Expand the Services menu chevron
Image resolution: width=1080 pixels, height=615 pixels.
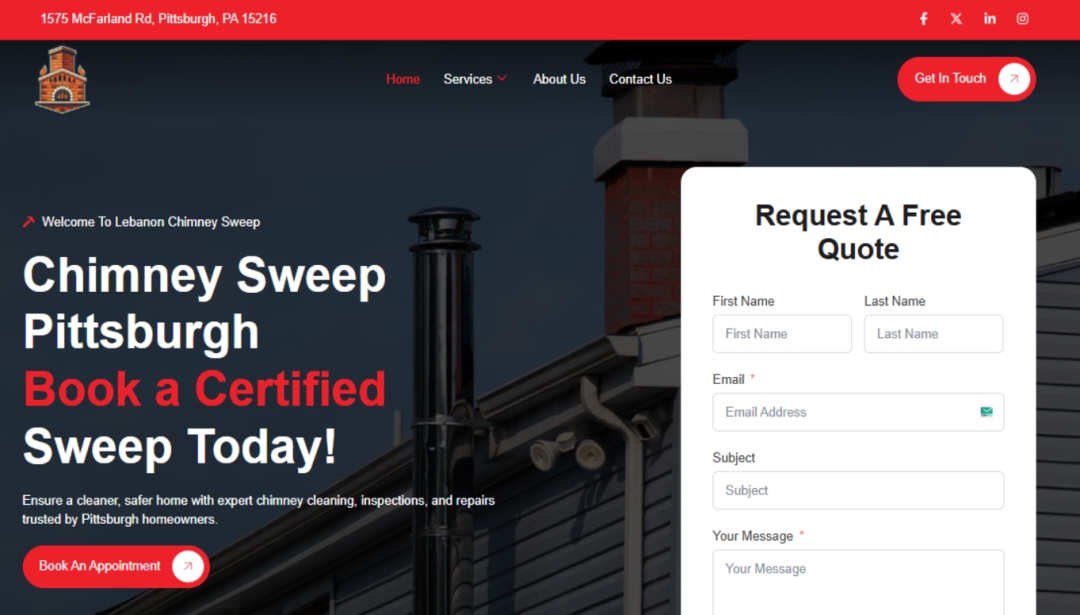click(502, 79)
